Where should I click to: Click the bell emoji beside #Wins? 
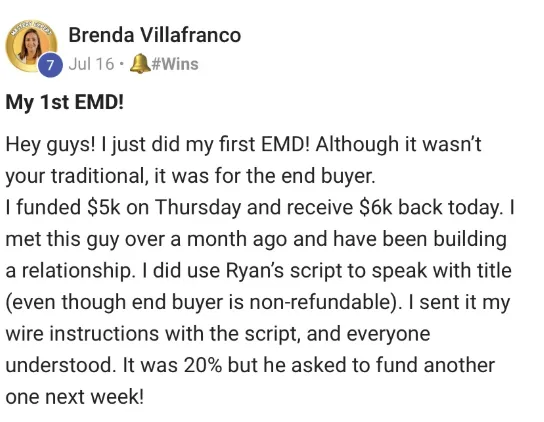[140, 64]
